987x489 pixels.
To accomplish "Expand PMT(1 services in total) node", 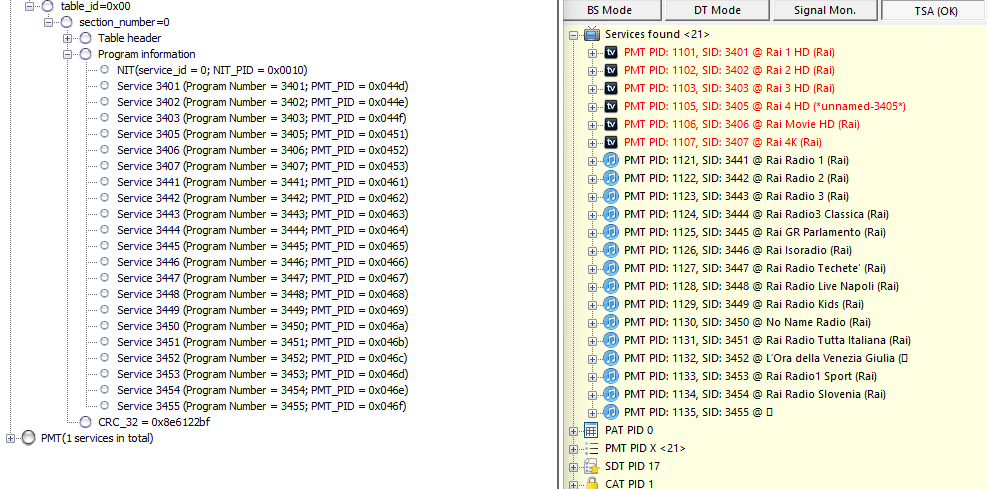I will coord(10,438).
